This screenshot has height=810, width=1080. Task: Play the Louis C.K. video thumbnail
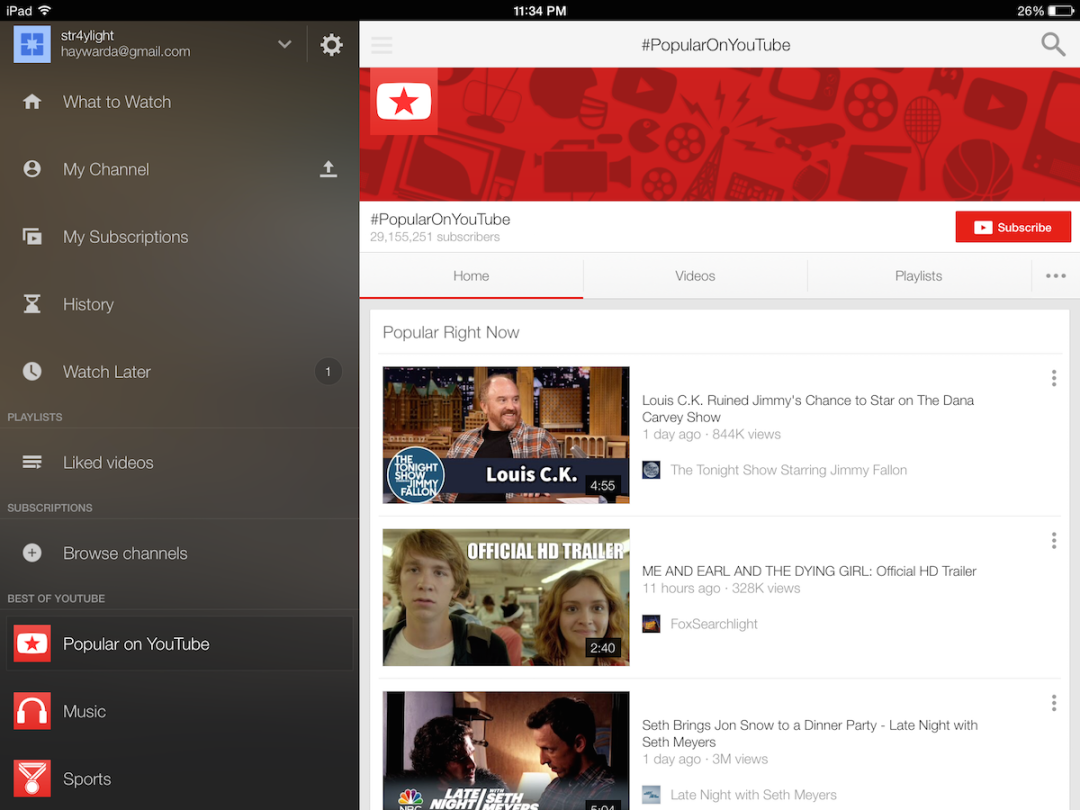point(506,434)
